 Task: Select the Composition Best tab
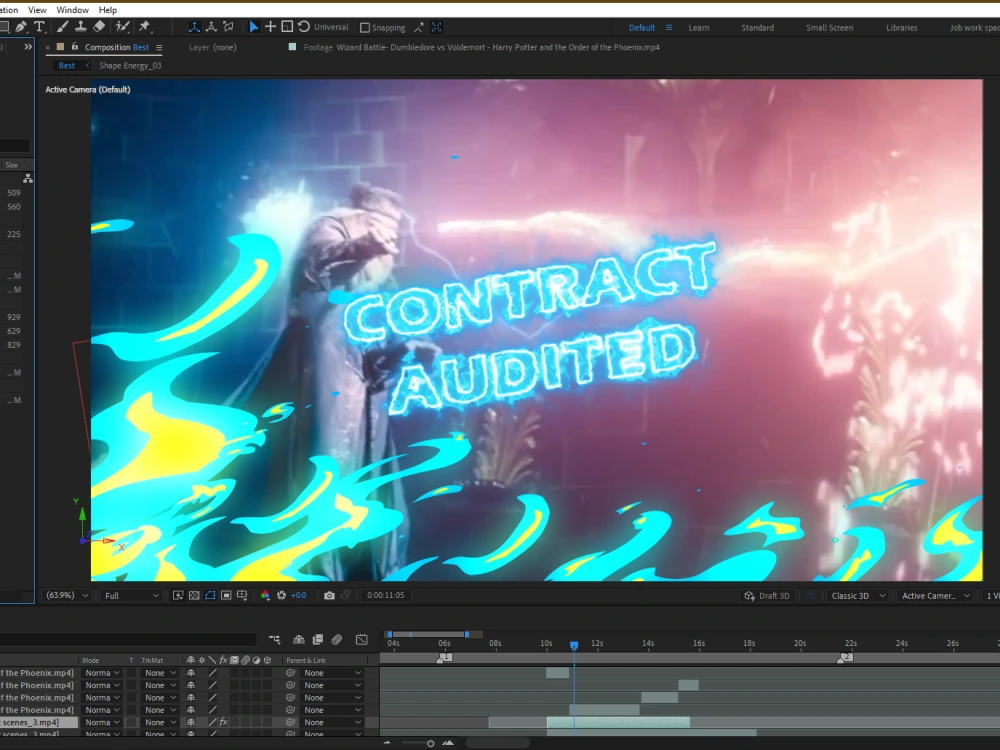pyautogui.click(x=117, y=47)
